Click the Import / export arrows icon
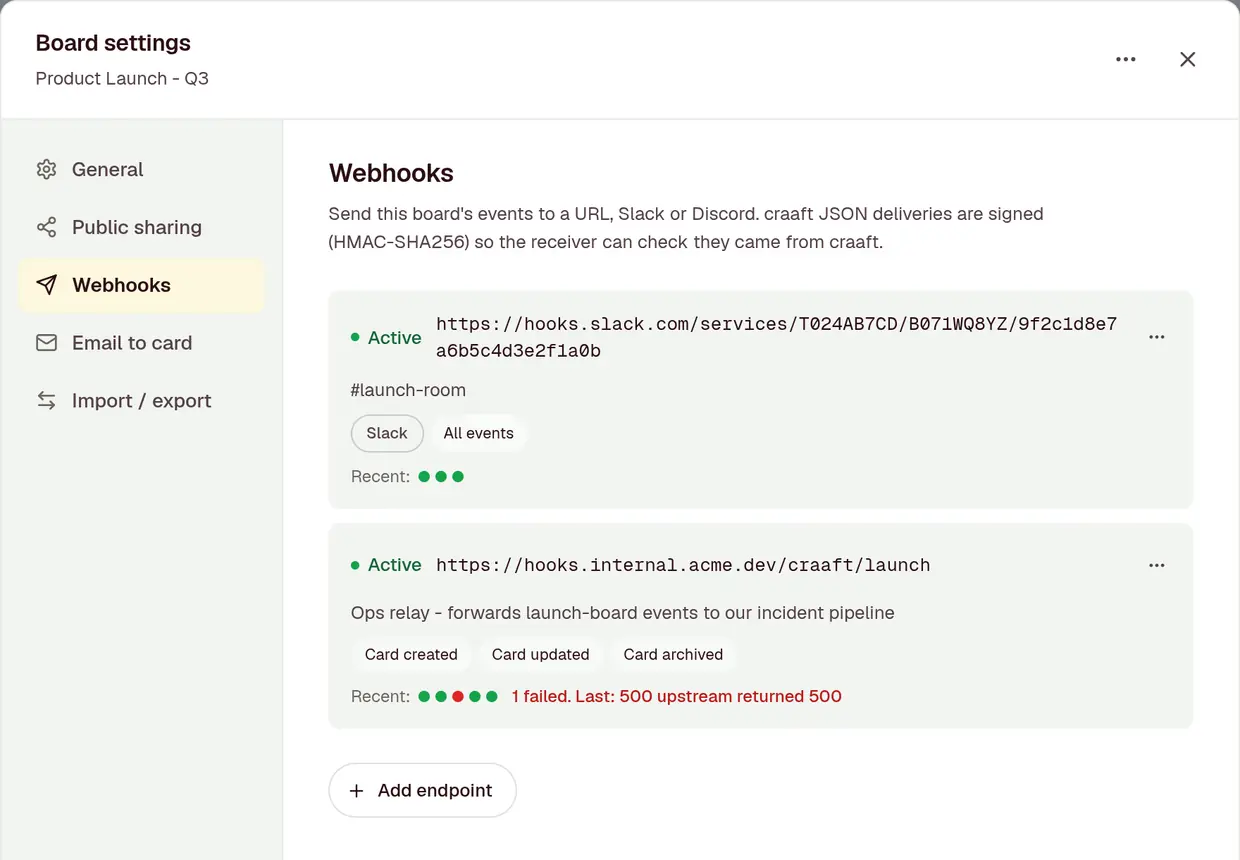 coord(46,401)
